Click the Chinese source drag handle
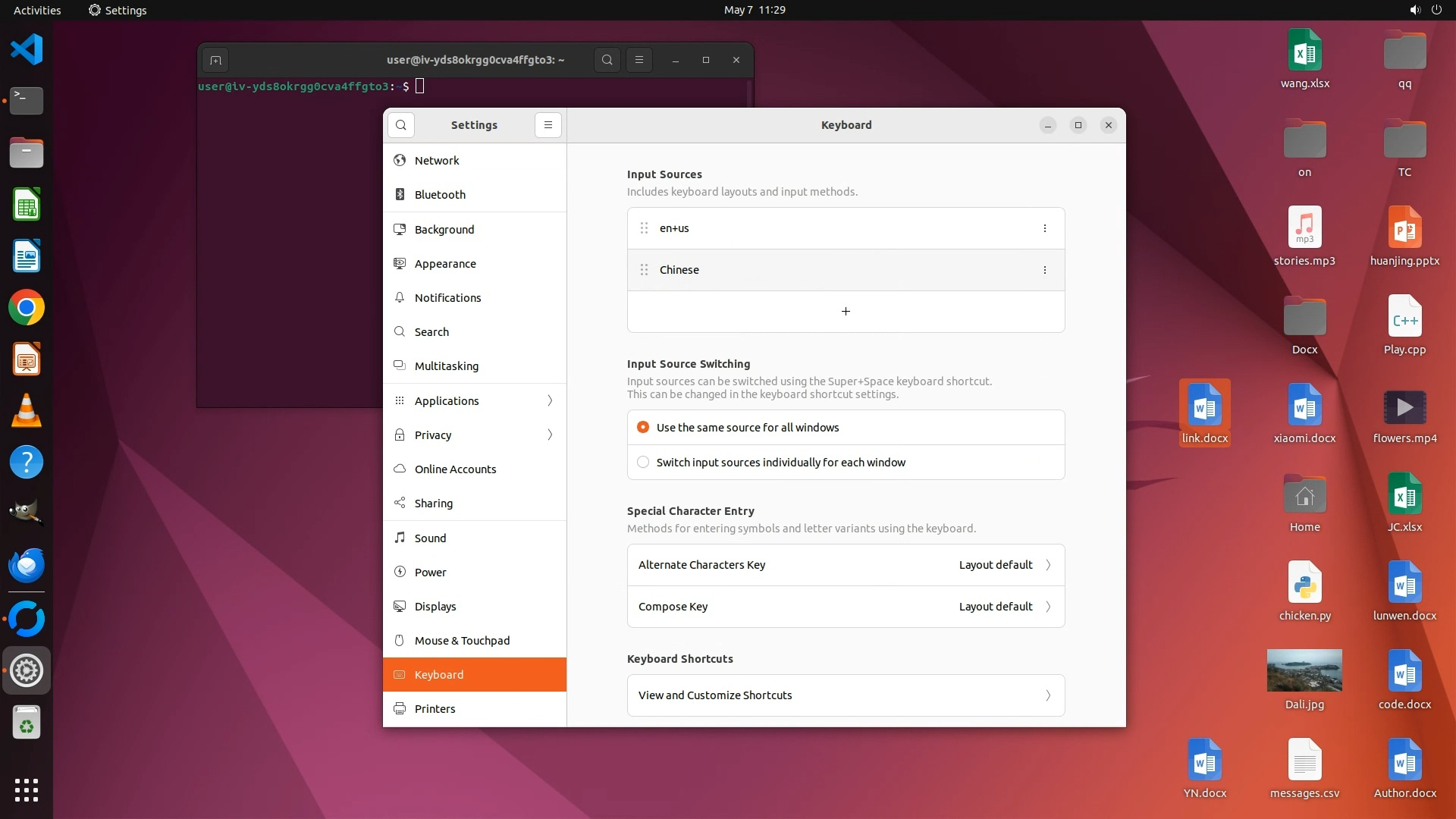Image resolution: width=1456 pixels, height=819 pixels. point(644,270)
